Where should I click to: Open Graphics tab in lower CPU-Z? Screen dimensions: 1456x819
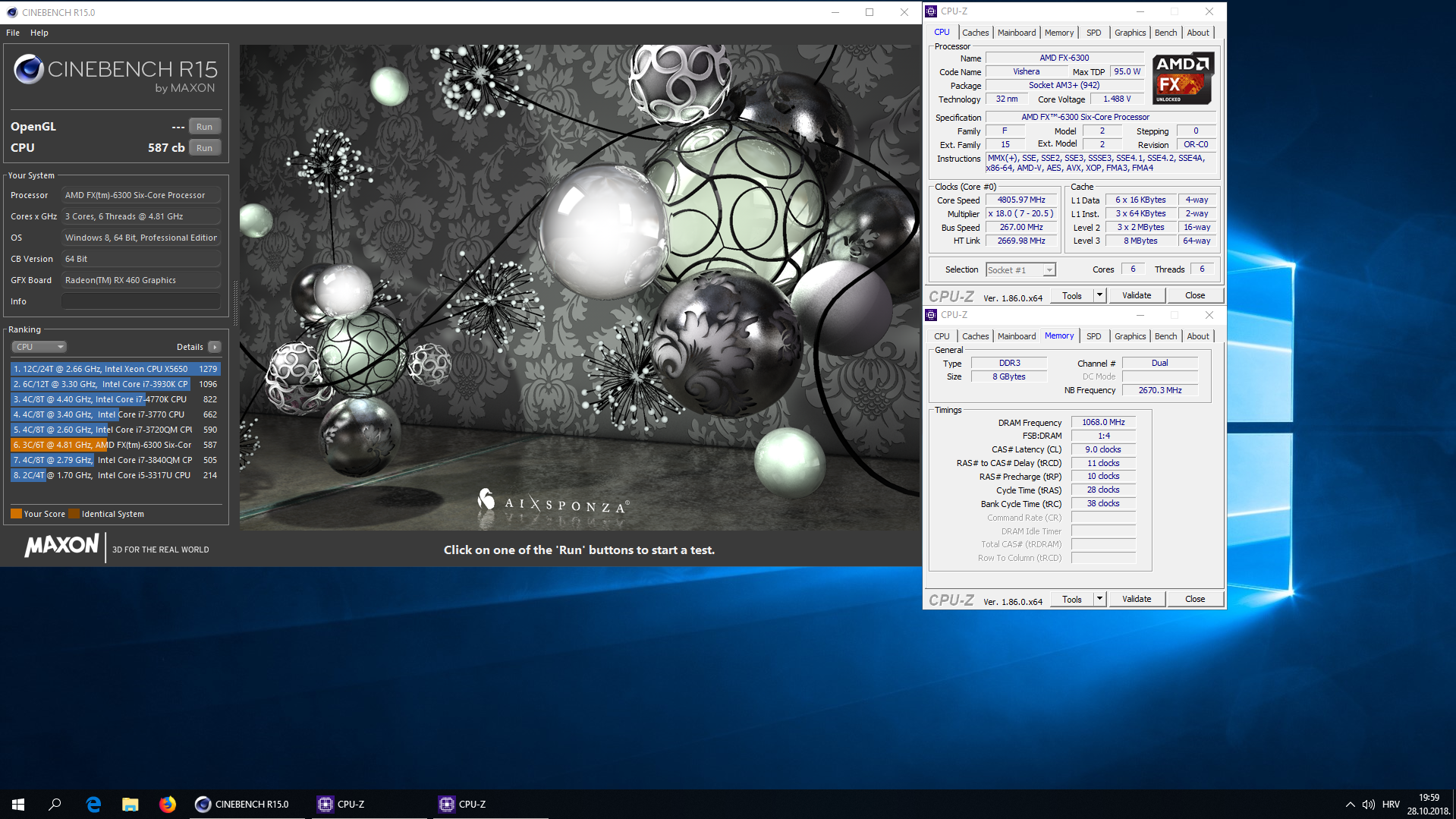[x=1130, y=336]
